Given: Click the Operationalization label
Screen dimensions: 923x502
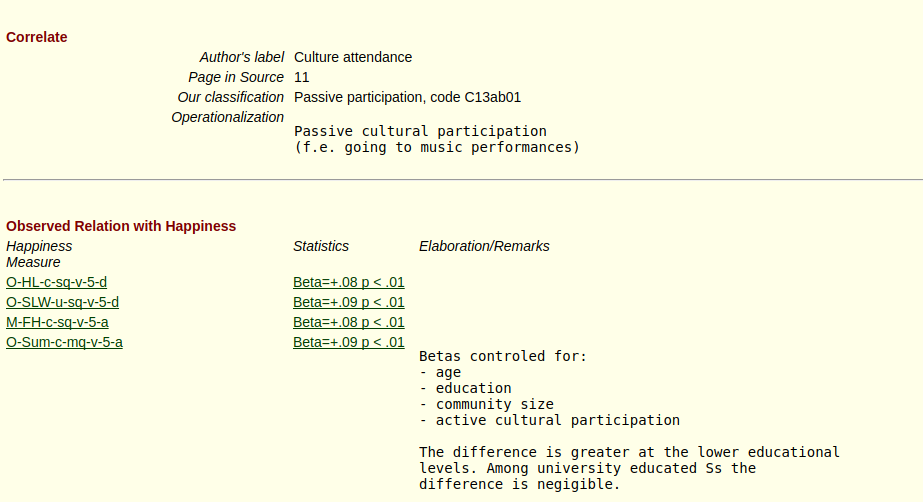Looking at the screenshot, I should click(x=227, y=117).
